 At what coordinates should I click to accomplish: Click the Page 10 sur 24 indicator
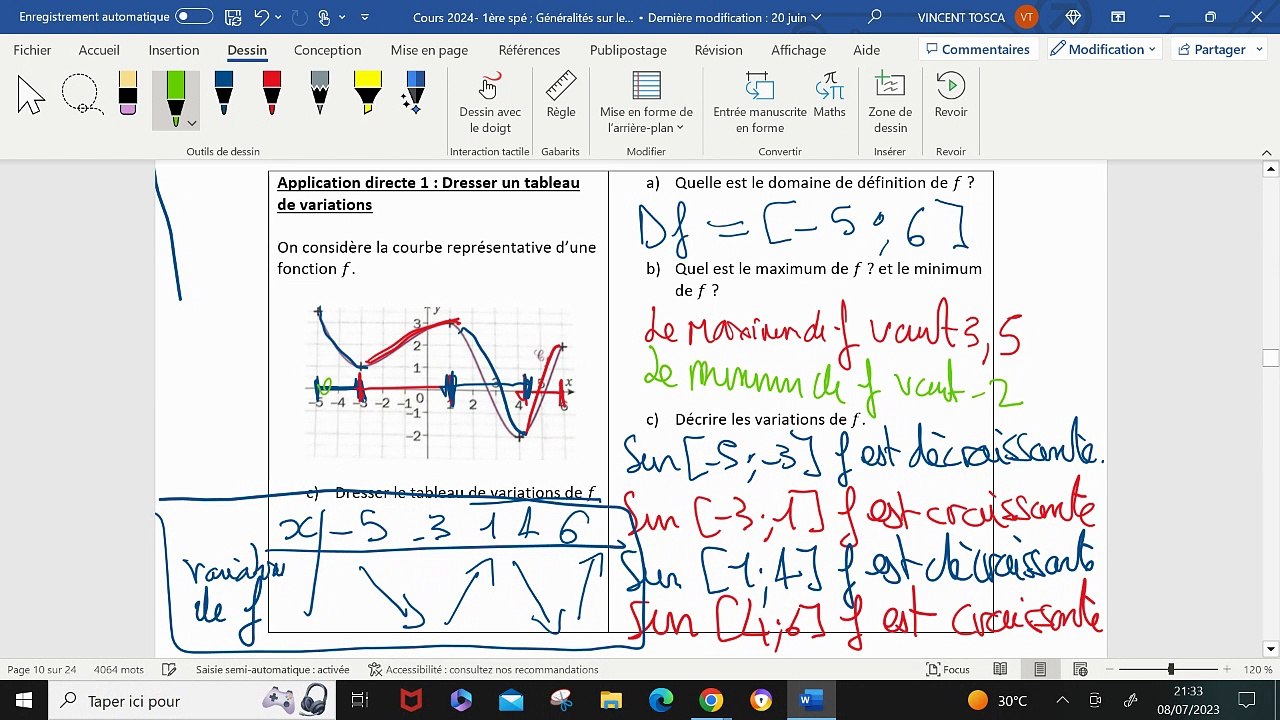42,670
